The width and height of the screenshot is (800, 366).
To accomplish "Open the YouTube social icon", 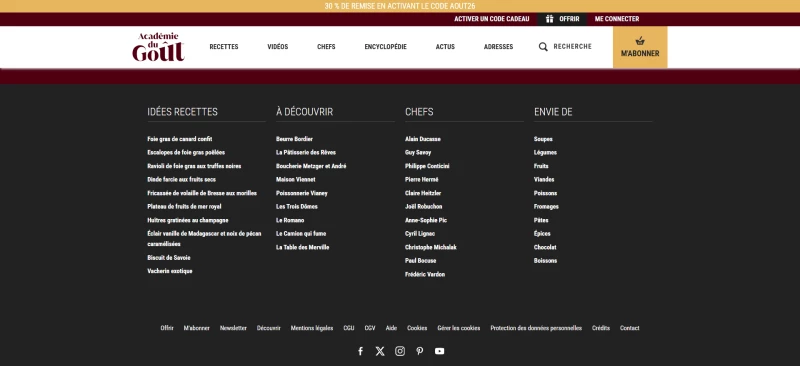I will (439, 351).
